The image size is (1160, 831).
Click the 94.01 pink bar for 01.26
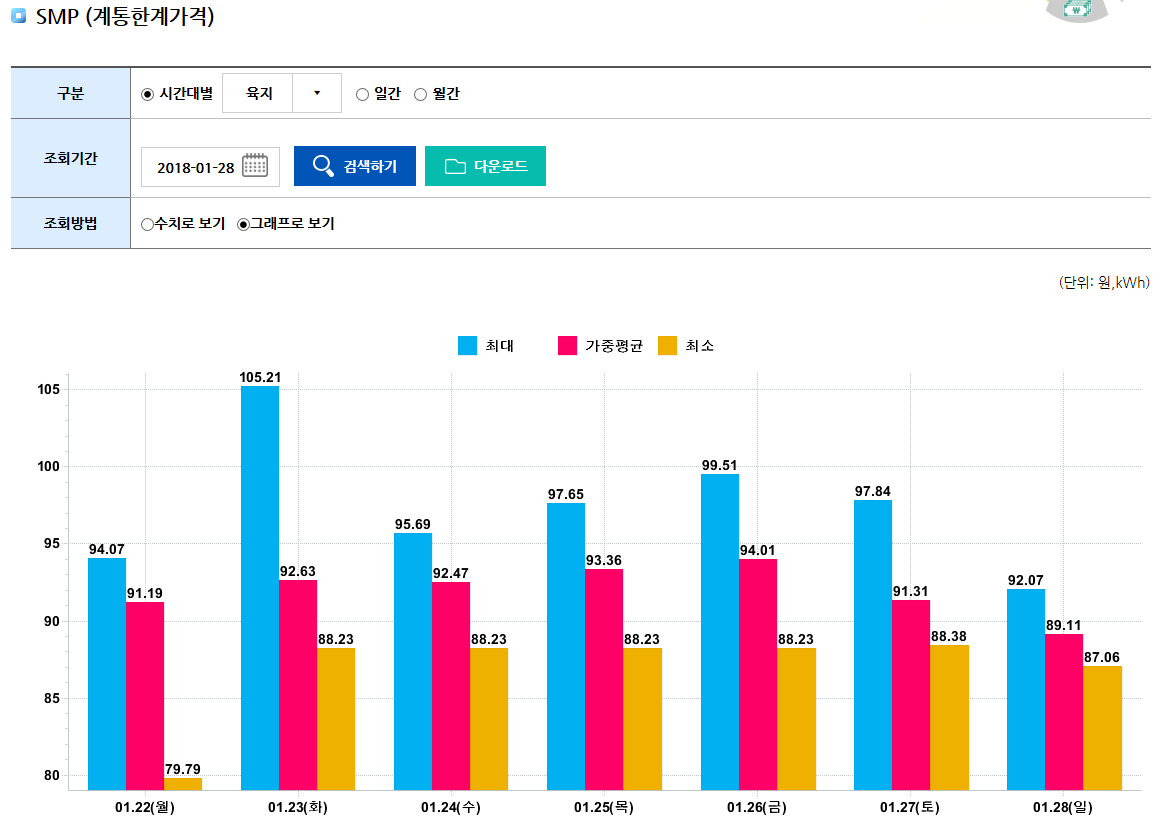pyautogui.click(x=758, y=674)
